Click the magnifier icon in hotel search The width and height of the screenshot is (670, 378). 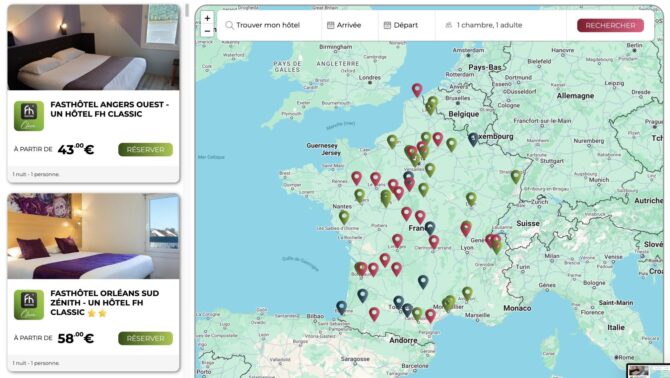point(229,25)
